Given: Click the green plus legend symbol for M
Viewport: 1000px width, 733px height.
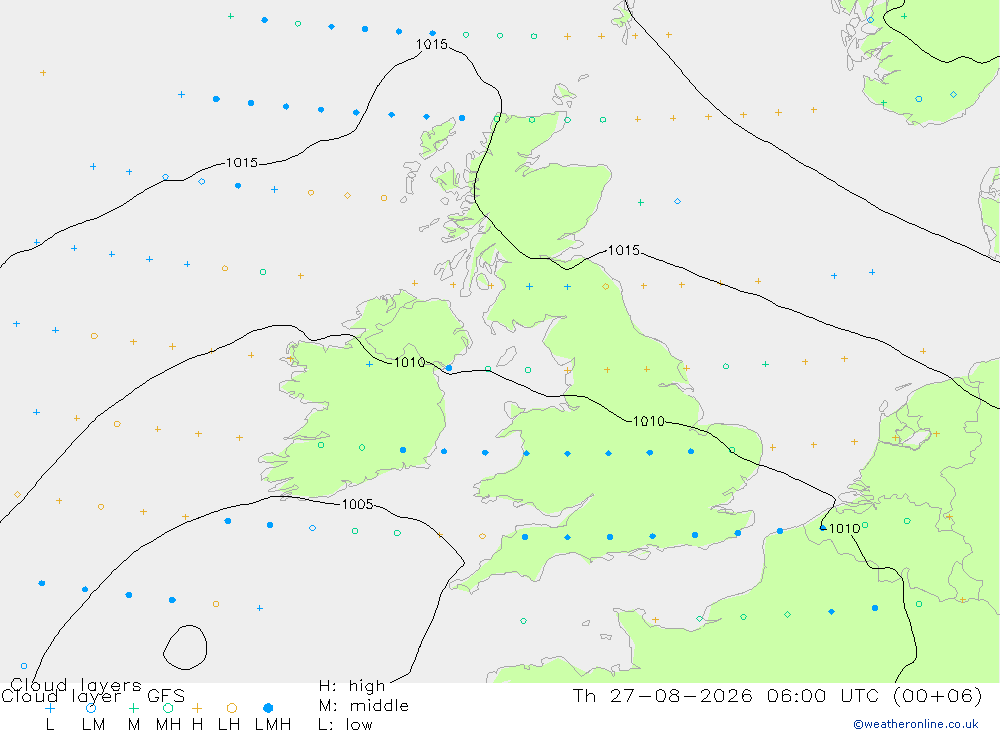Looking at the screenshot, I should [133, 707].
